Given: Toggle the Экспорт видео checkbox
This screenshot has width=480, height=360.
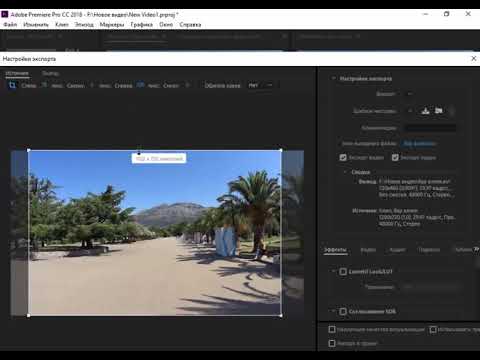Looking at the screenshot, I should 343,157.
